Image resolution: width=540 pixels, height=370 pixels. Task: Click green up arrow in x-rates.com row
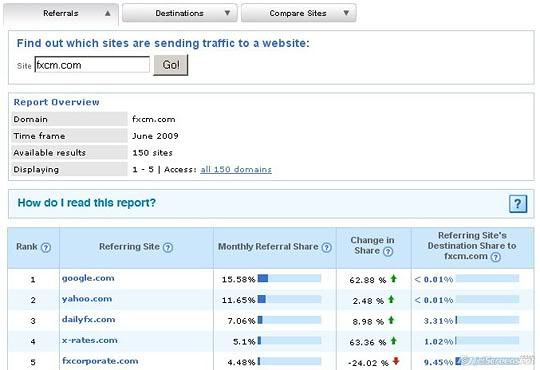coord(394,341)
